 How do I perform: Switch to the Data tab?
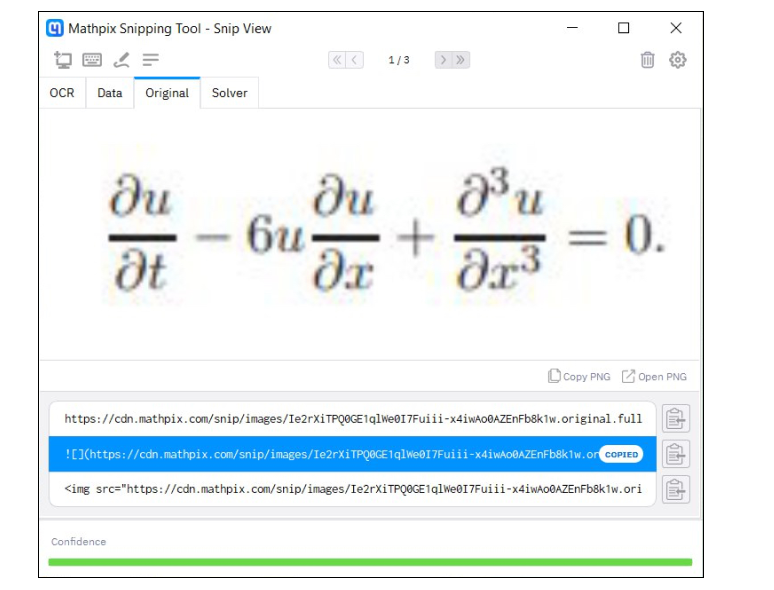[x=110, y=93]
